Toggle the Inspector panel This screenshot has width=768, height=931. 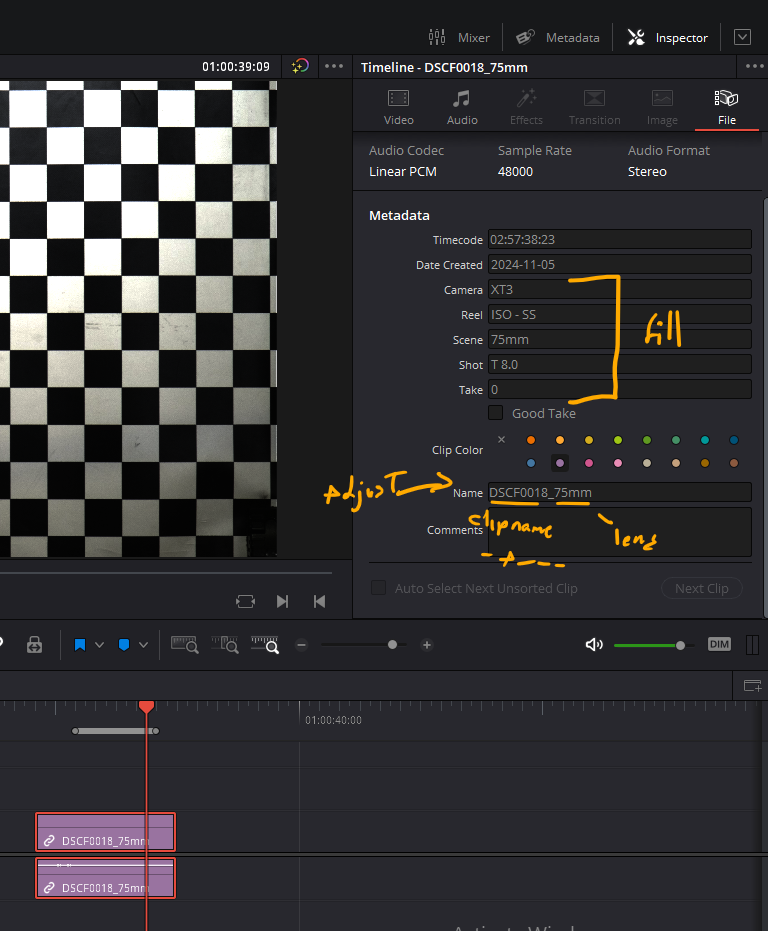click(667, 37)
